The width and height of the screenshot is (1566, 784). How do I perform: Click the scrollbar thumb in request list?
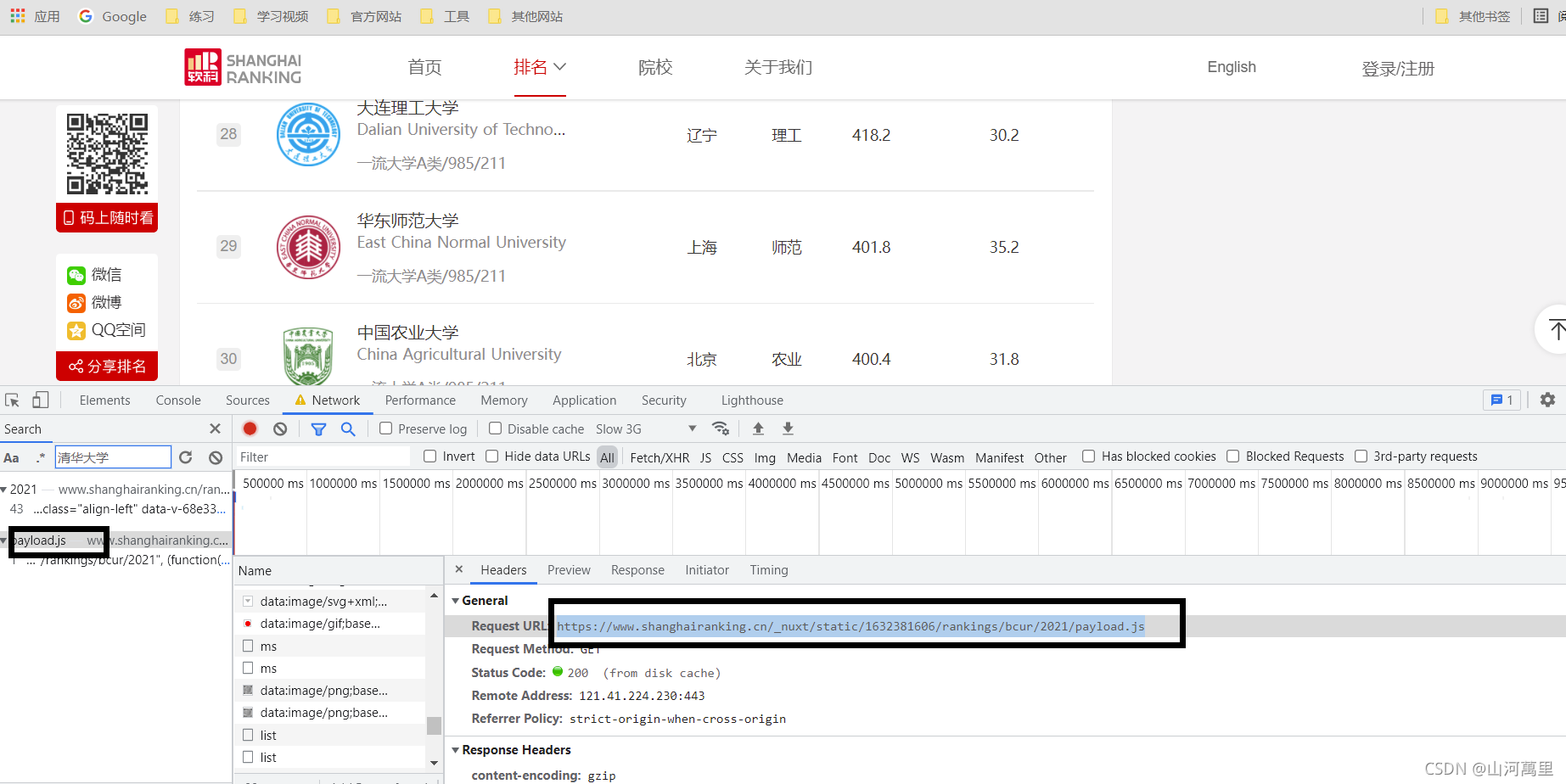(x=434, y=725)
